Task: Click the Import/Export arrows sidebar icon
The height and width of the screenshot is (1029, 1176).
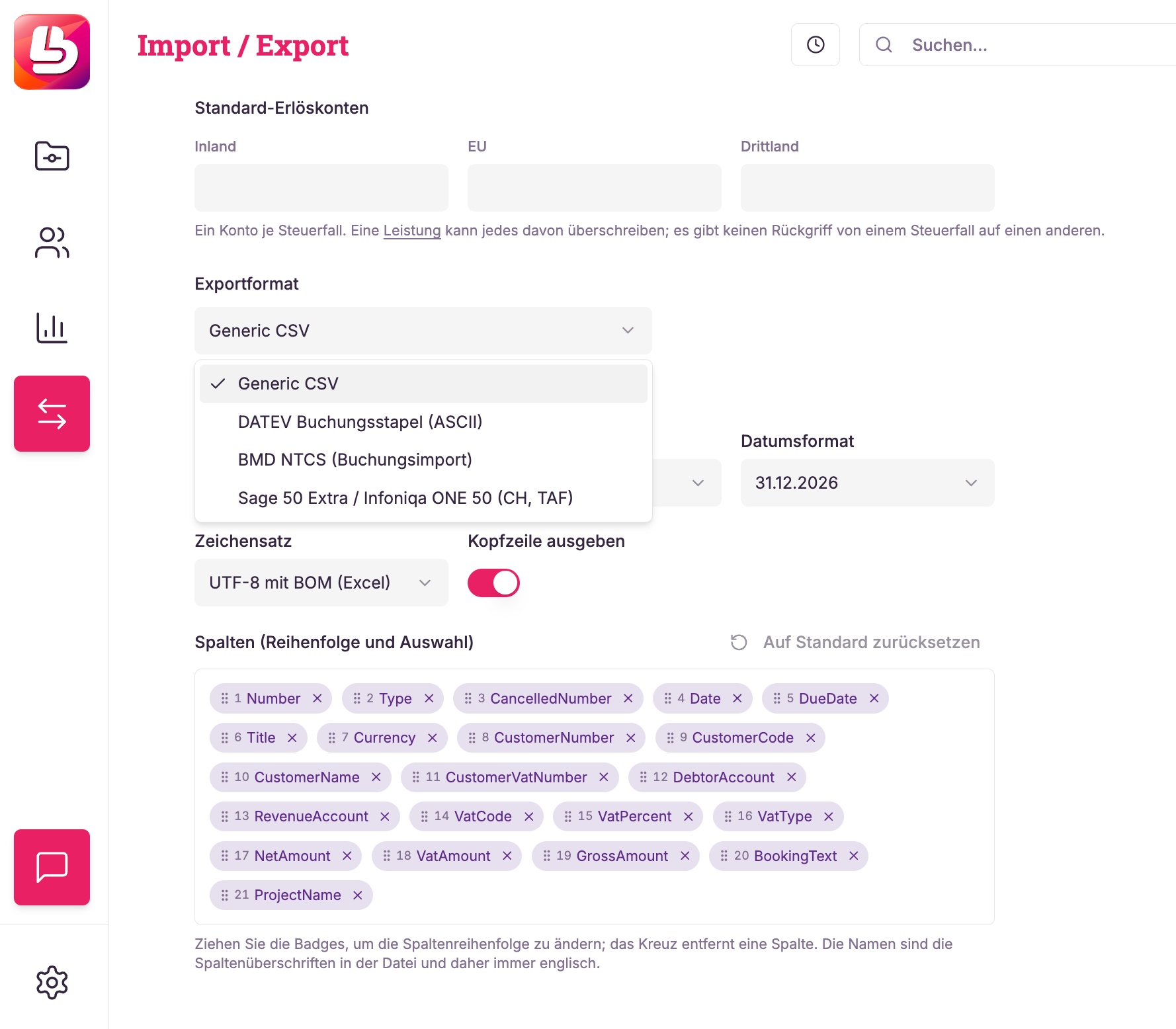Action: 52,414
